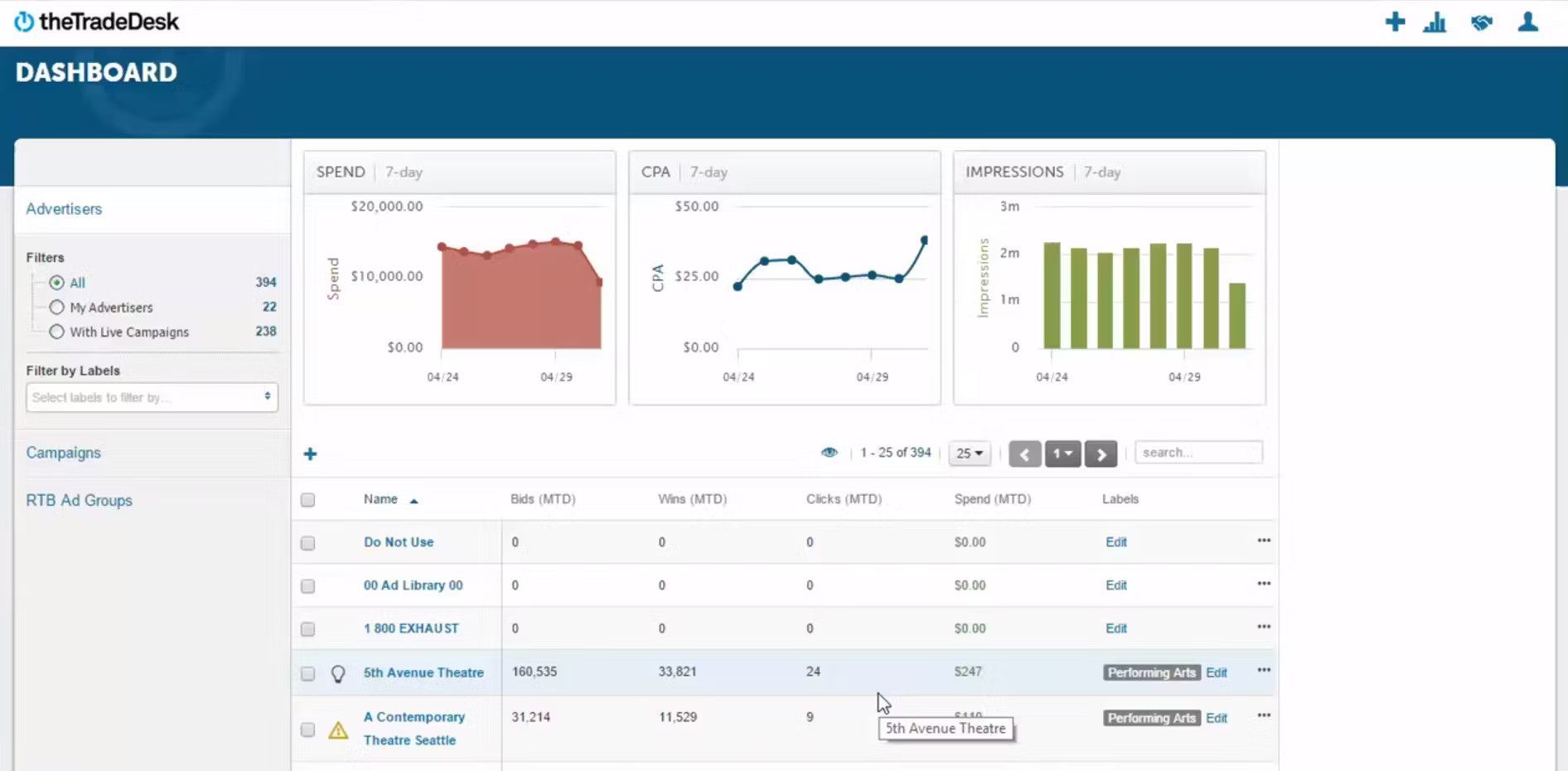Click the warning triangle by A Contemporary Theatre
The image size is (1568, 771).
click(x=338, y=730)
